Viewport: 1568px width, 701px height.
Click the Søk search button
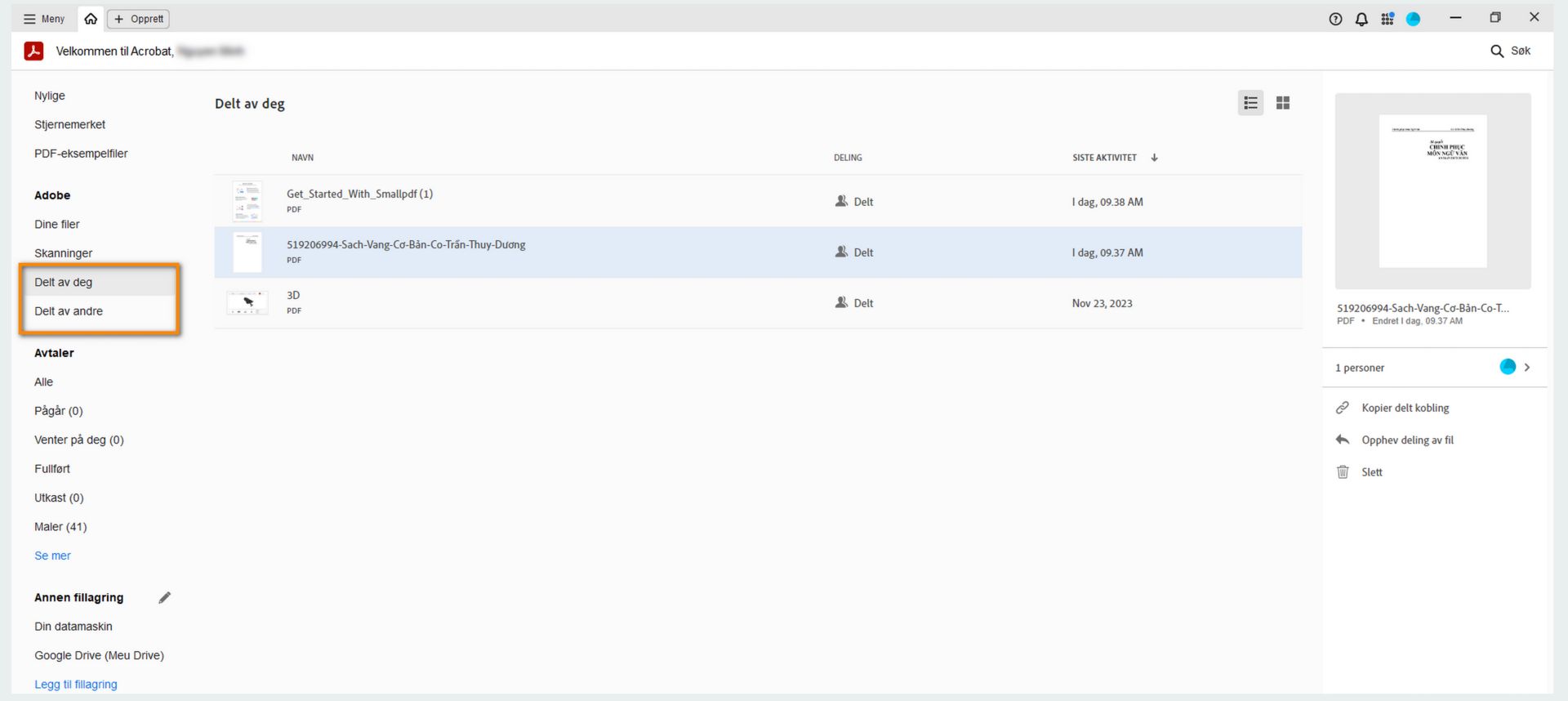click(1510, 51)
